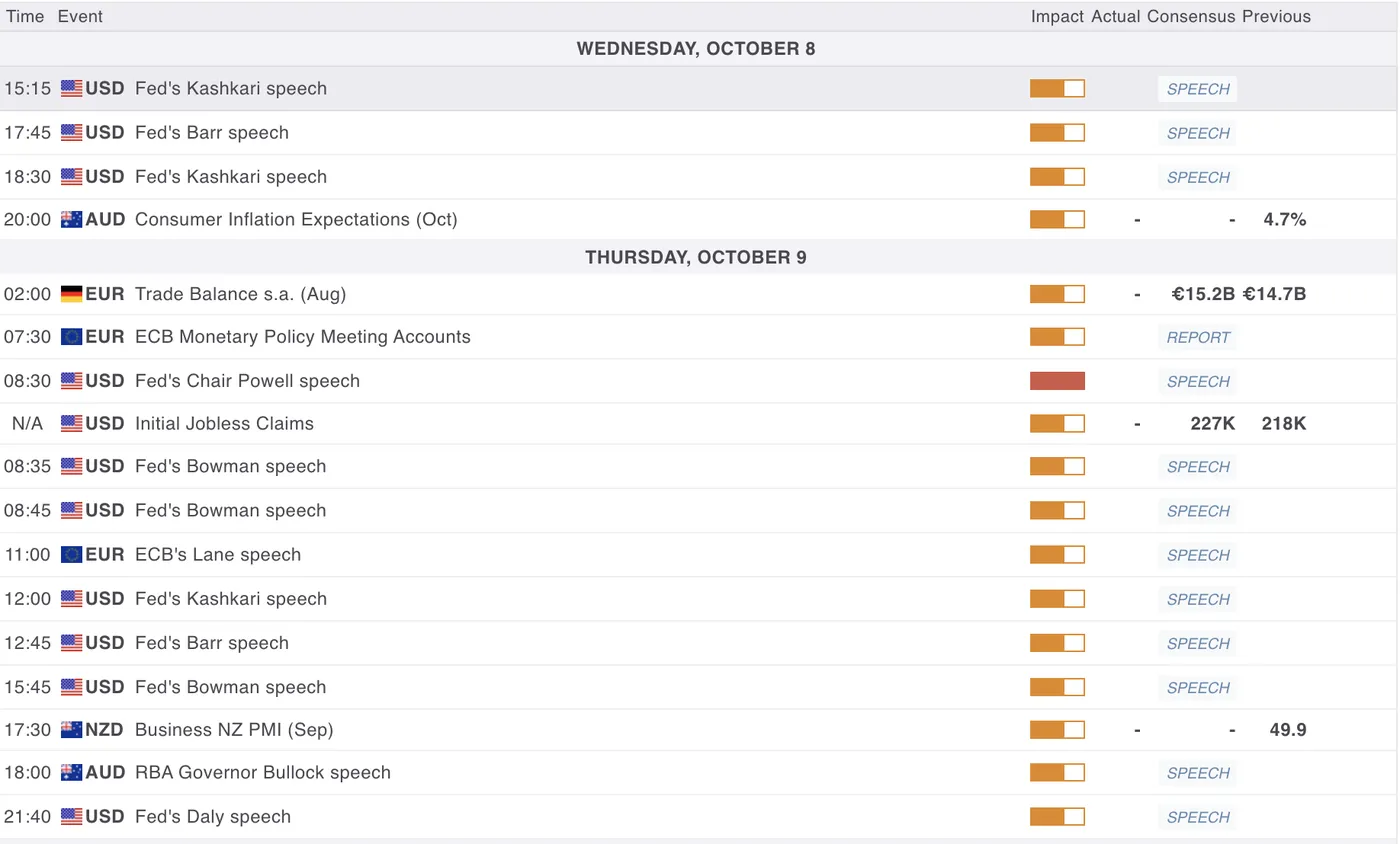Click the US flag beside Fed's Daly speech
The image size is (1400, 844).
[71, 817]
